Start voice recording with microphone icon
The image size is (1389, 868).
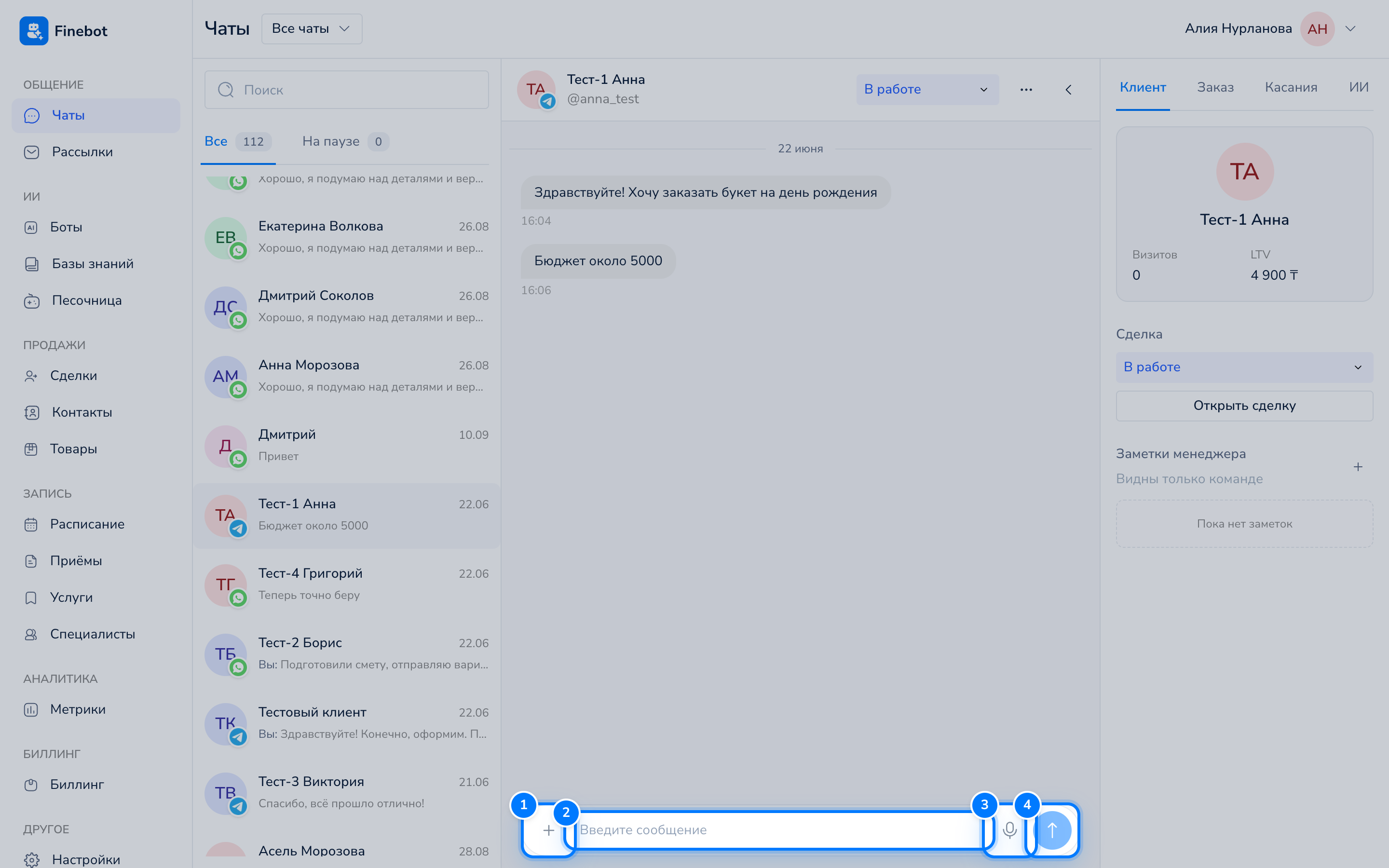[1009, 830]
